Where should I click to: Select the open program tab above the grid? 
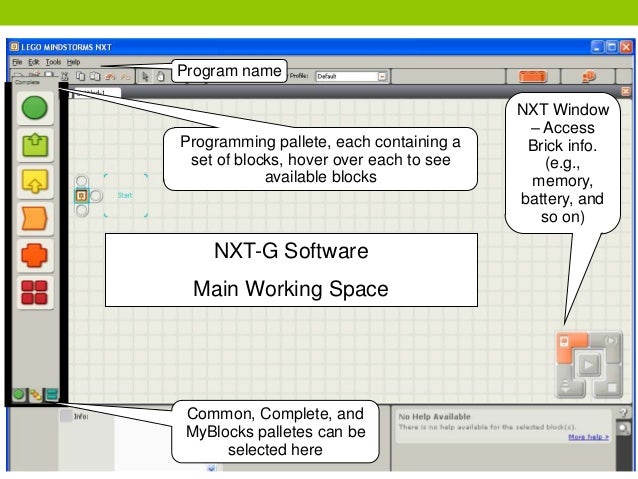pyautogui.click(x=96, y=93)
